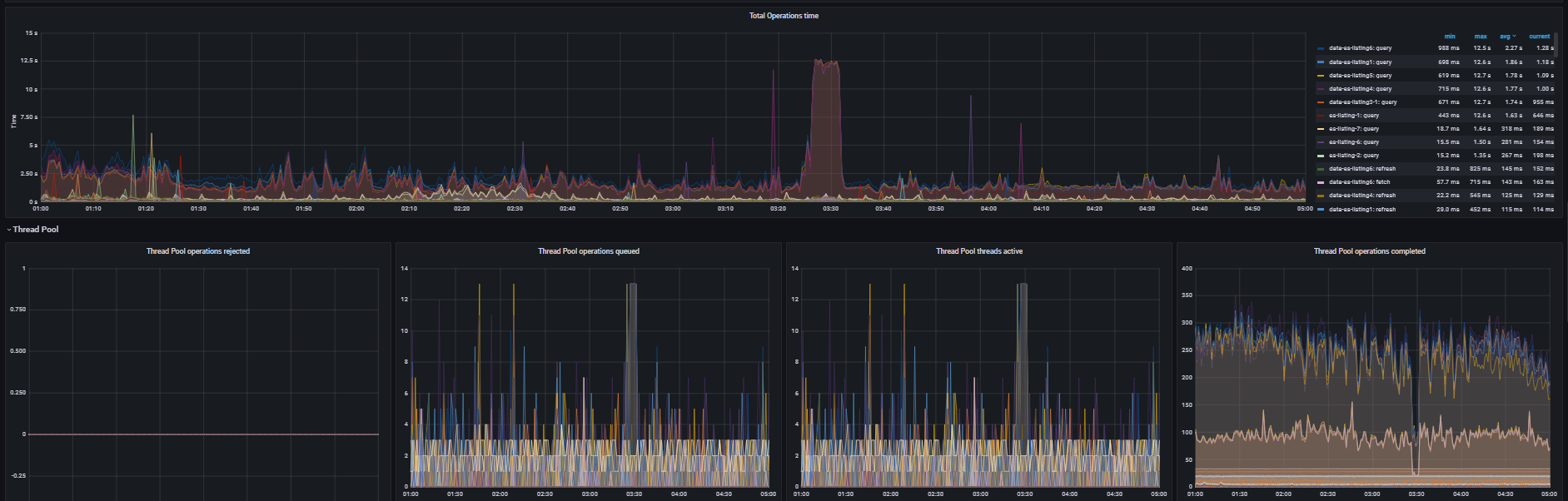Open the Thread Pool threads active panel title
The width and height of the screenshot is (1568, 501).
pyautogui.click(x=979, y=251)
